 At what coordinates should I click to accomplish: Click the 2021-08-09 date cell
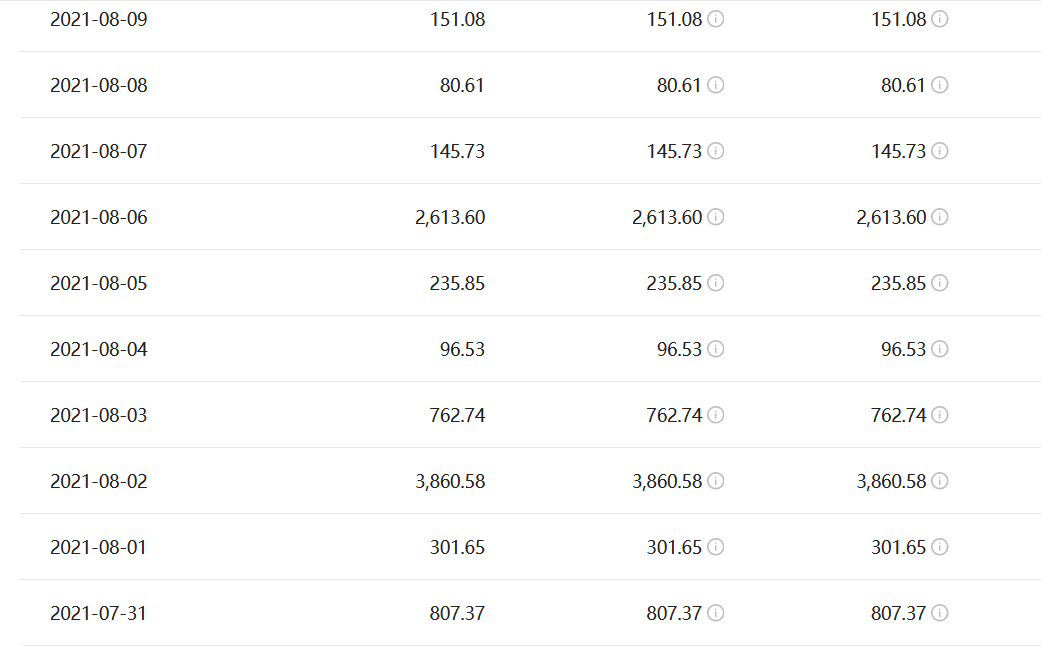pyautogui.click(x=99, y=19)
